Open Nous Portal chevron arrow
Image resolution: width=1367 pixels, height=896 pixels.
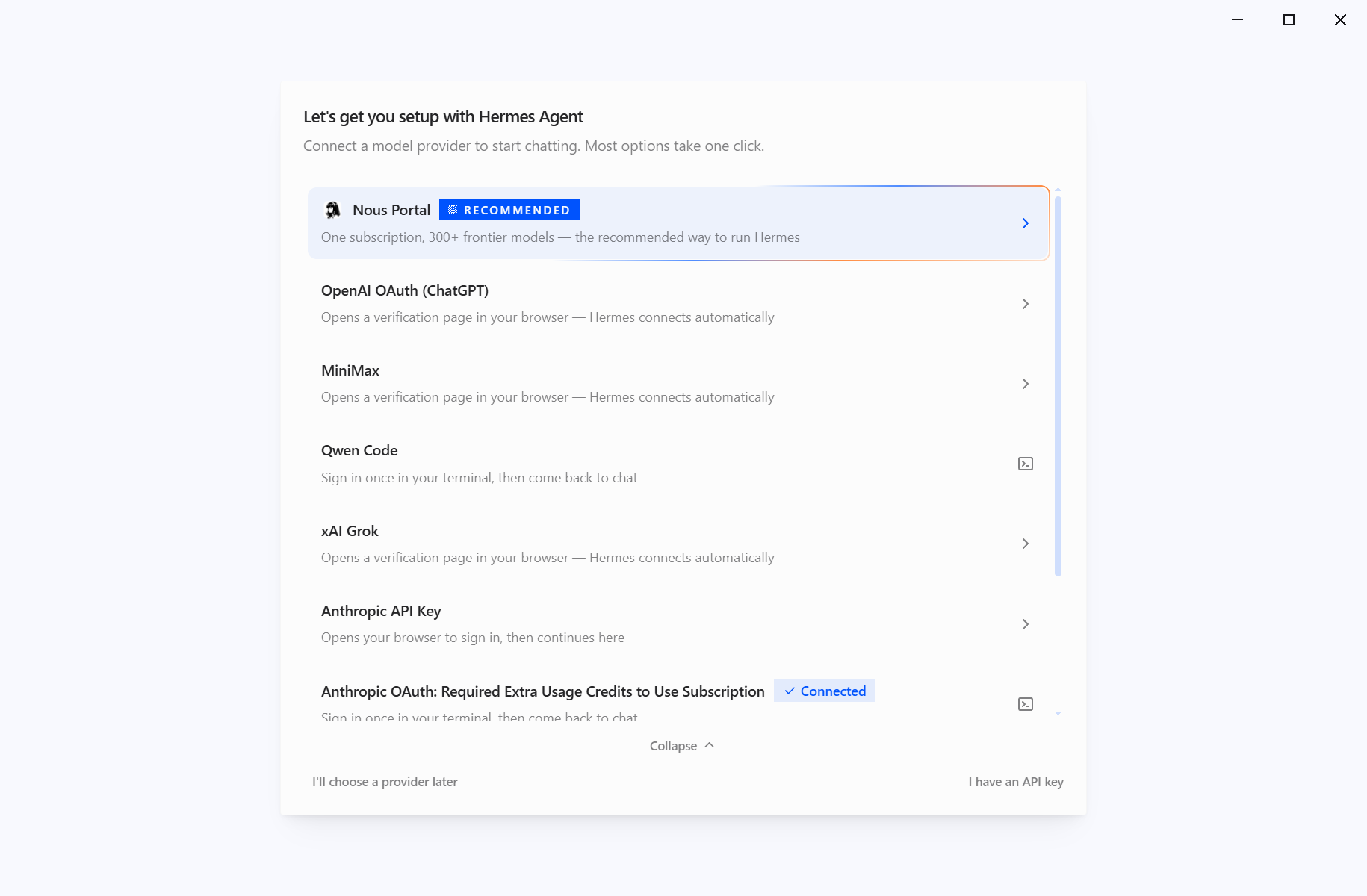[1026, 223]
